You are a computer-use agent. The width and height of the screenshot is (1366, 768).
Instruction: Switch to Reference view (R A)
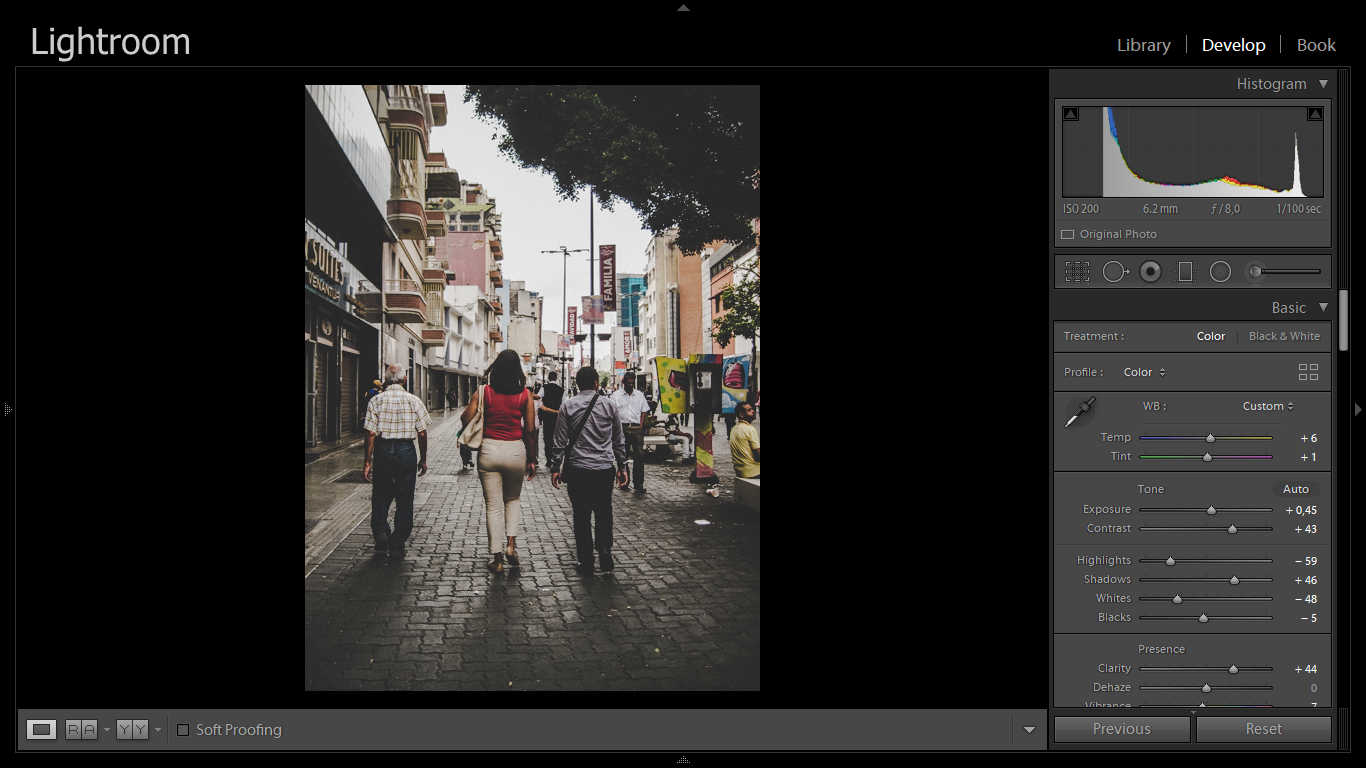(x=81, y=730)
